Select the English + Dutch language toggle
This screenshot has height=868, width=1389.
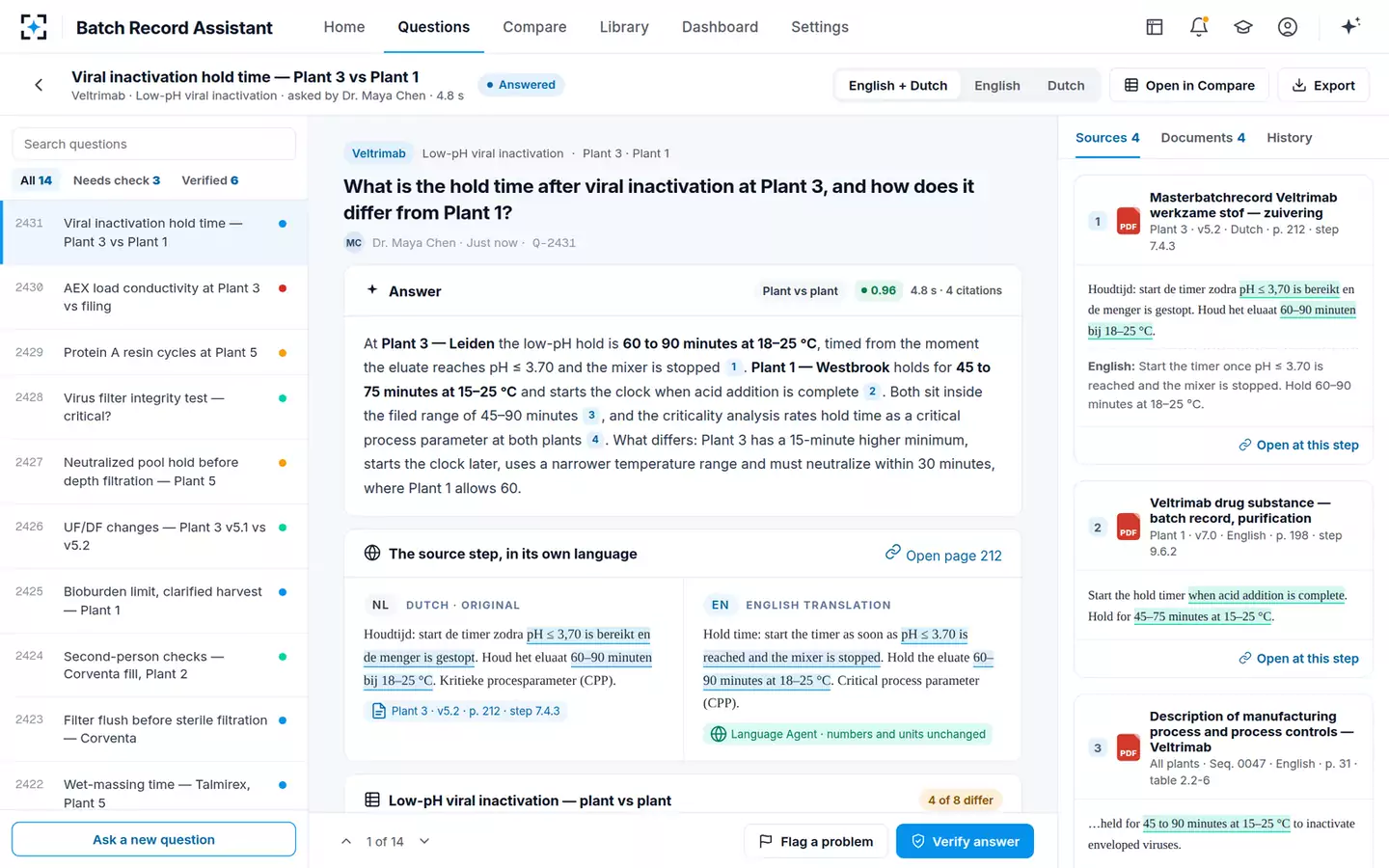click(898, 85)
